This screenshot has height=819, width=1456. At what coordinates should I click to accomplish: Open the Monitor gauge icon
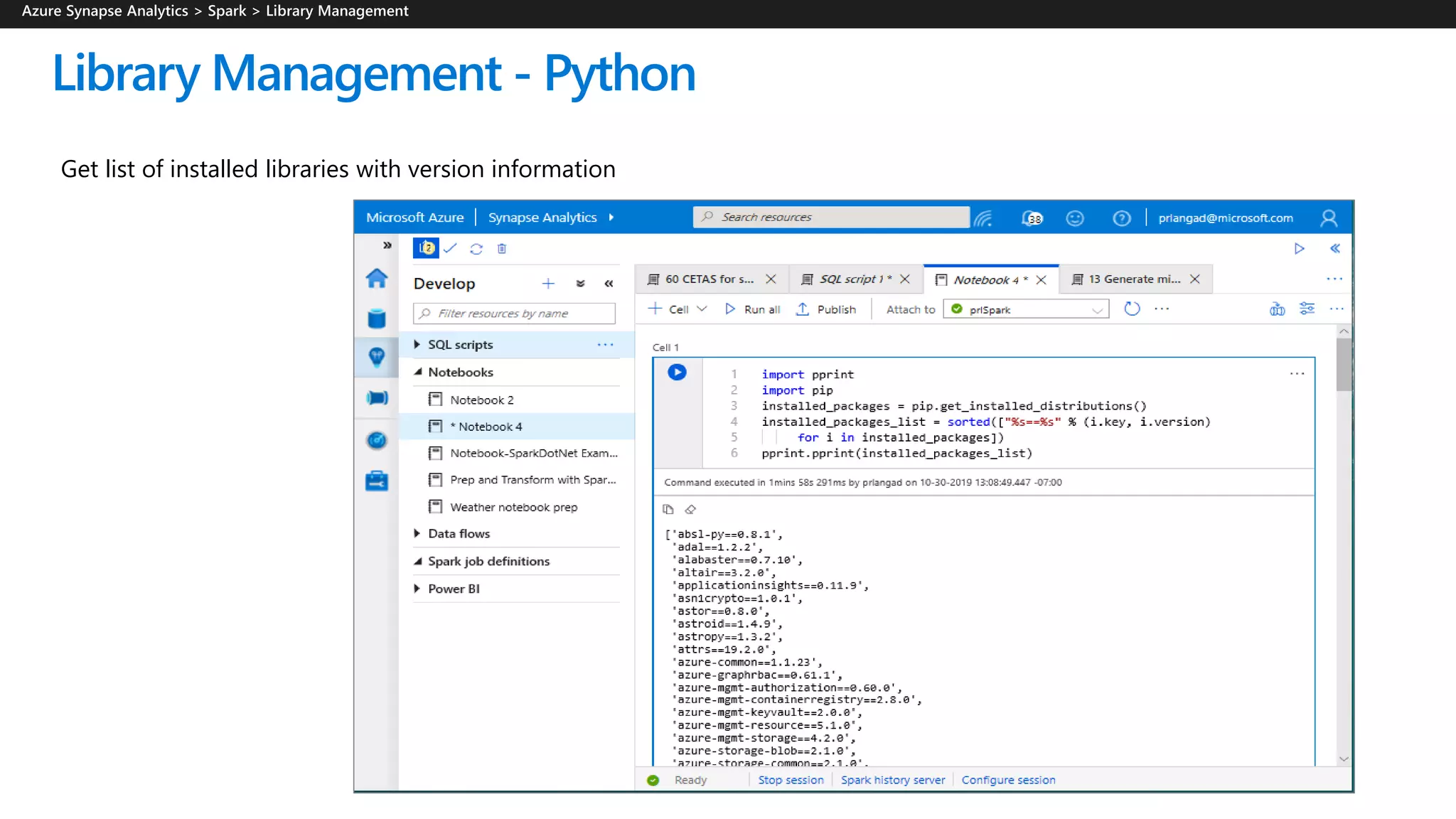tap(377, 441)
